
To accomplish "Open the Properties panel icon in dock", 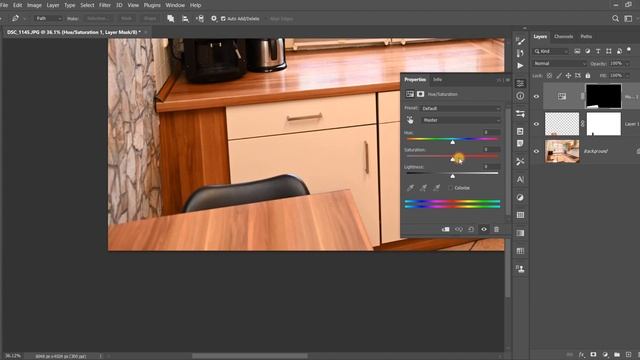I will click(520, 83).
